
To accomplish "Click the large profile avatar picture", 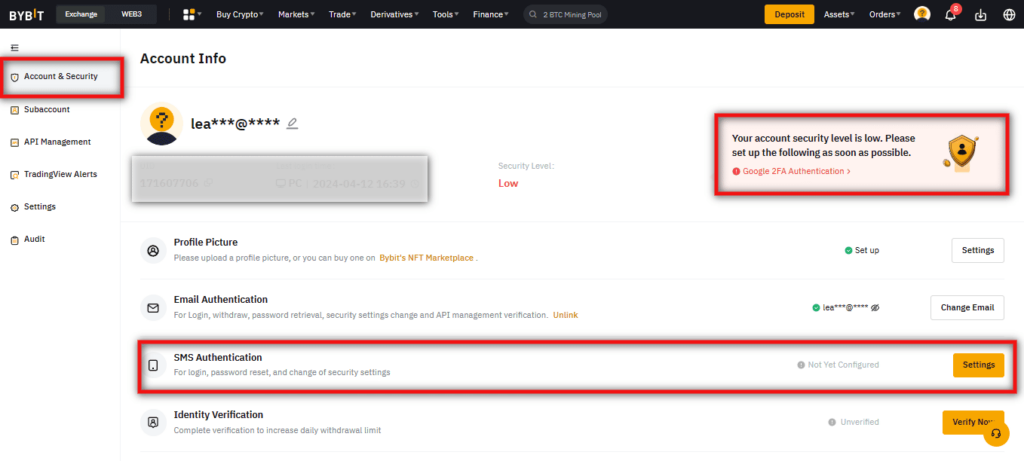I will (161, 123).
